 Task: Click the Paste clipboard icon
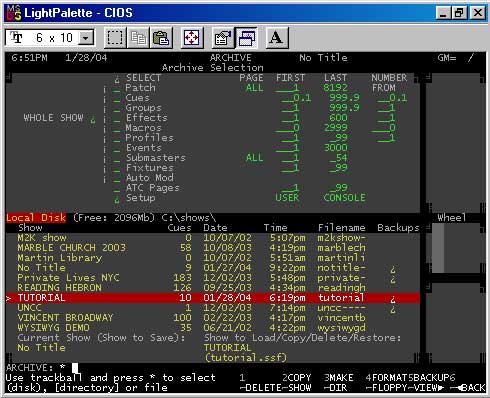coord(161,38)
